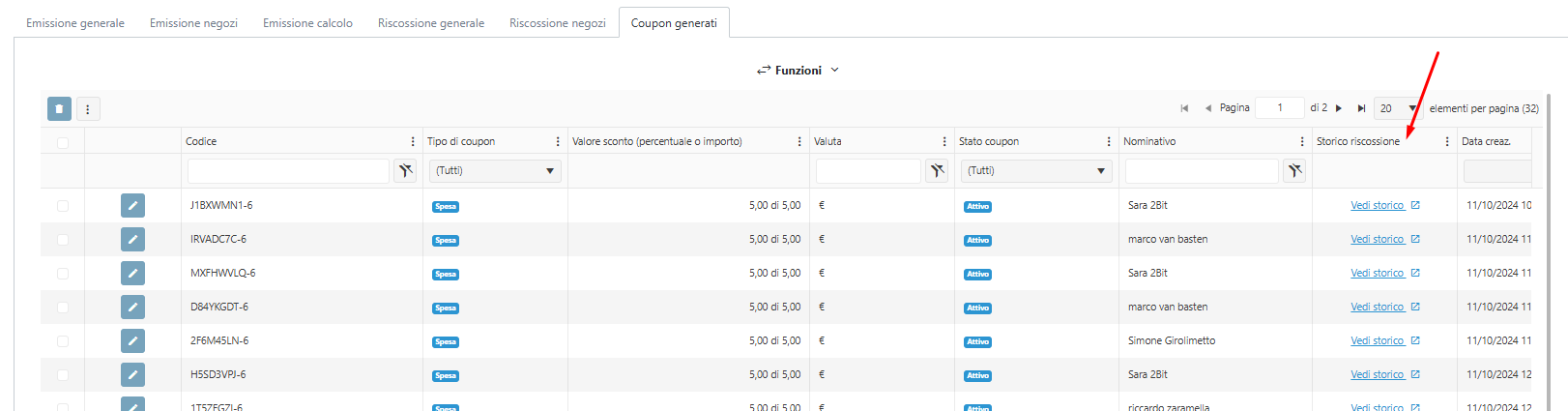Tick the checkbox for coupon MXFHWVLQ-6
The width and height of the screenshot is (1568, 411).
[x=63, y=274]
